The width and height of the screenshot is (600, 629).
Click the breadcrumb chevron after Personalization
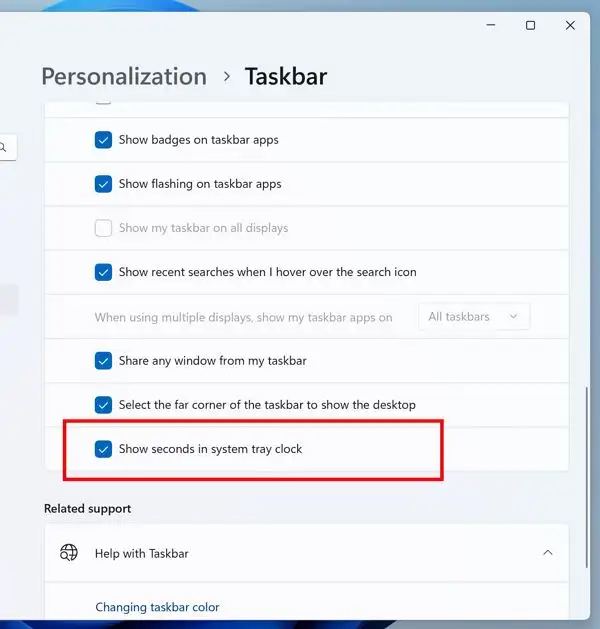[x=226, y=77]
